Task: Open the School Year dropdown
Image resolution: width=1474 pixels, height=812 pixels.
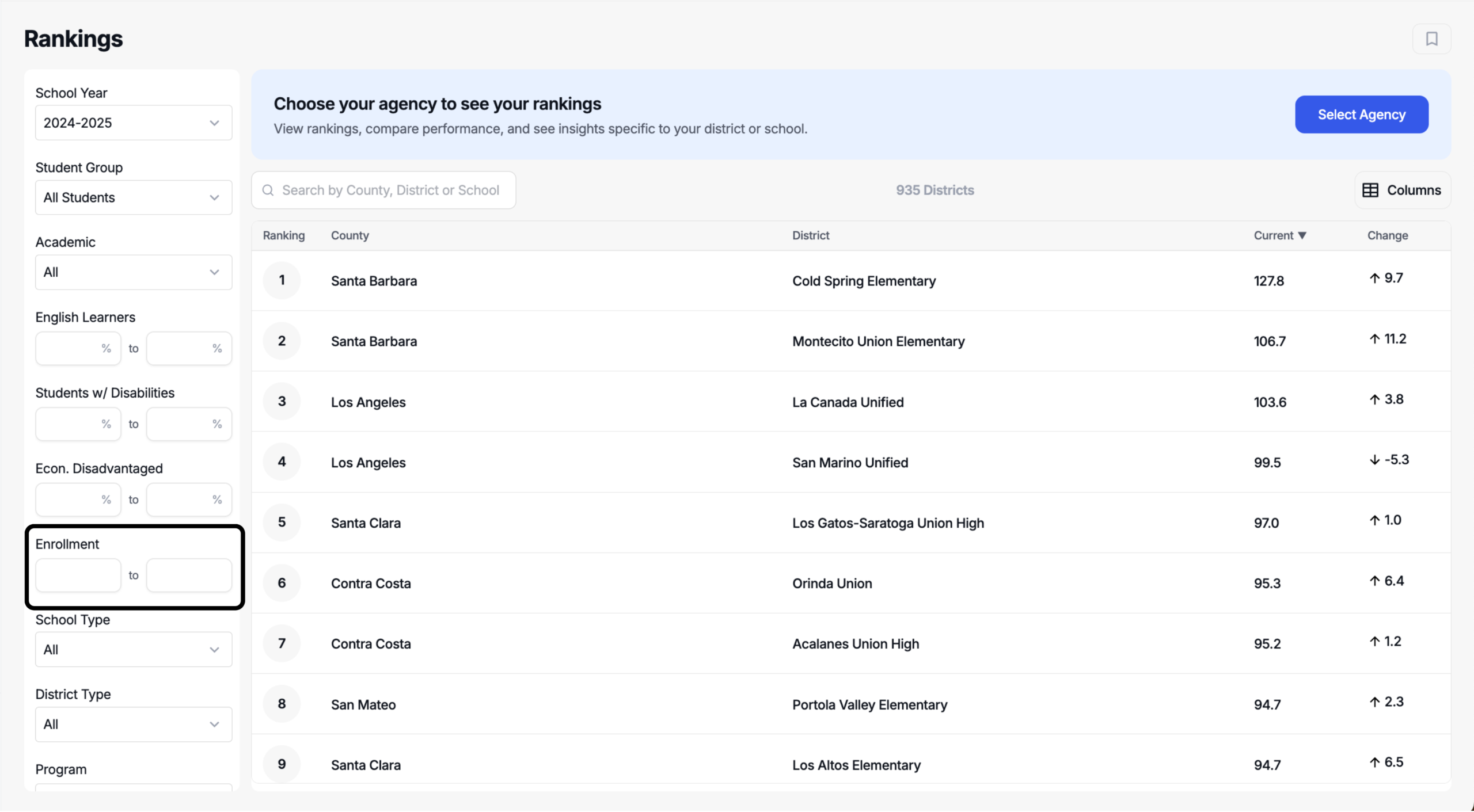Action: pyautogui.click(x=134, y=123)
